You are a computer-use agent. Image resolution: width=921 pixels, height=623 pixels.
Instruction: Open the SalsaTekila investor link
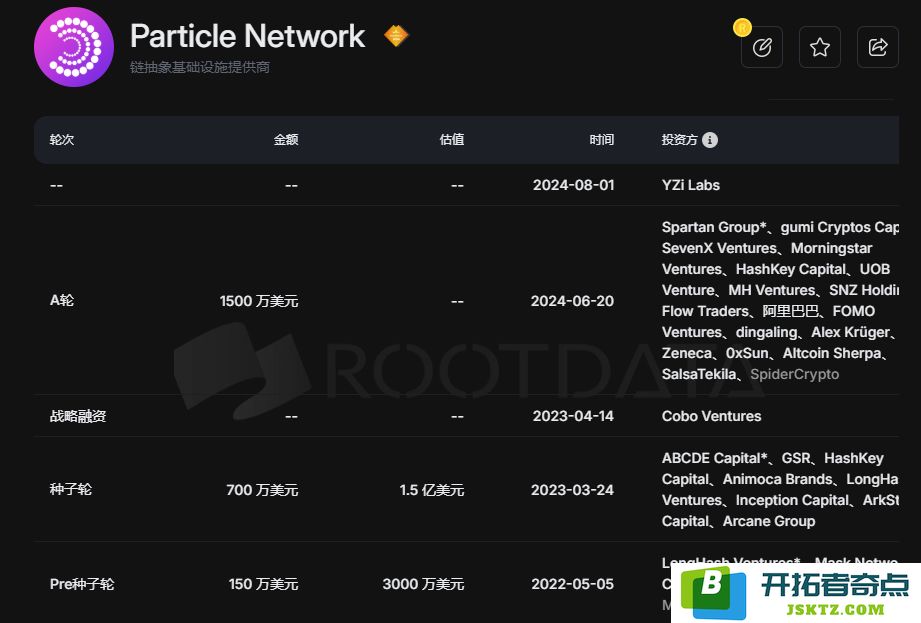click(x=699, y=374)
